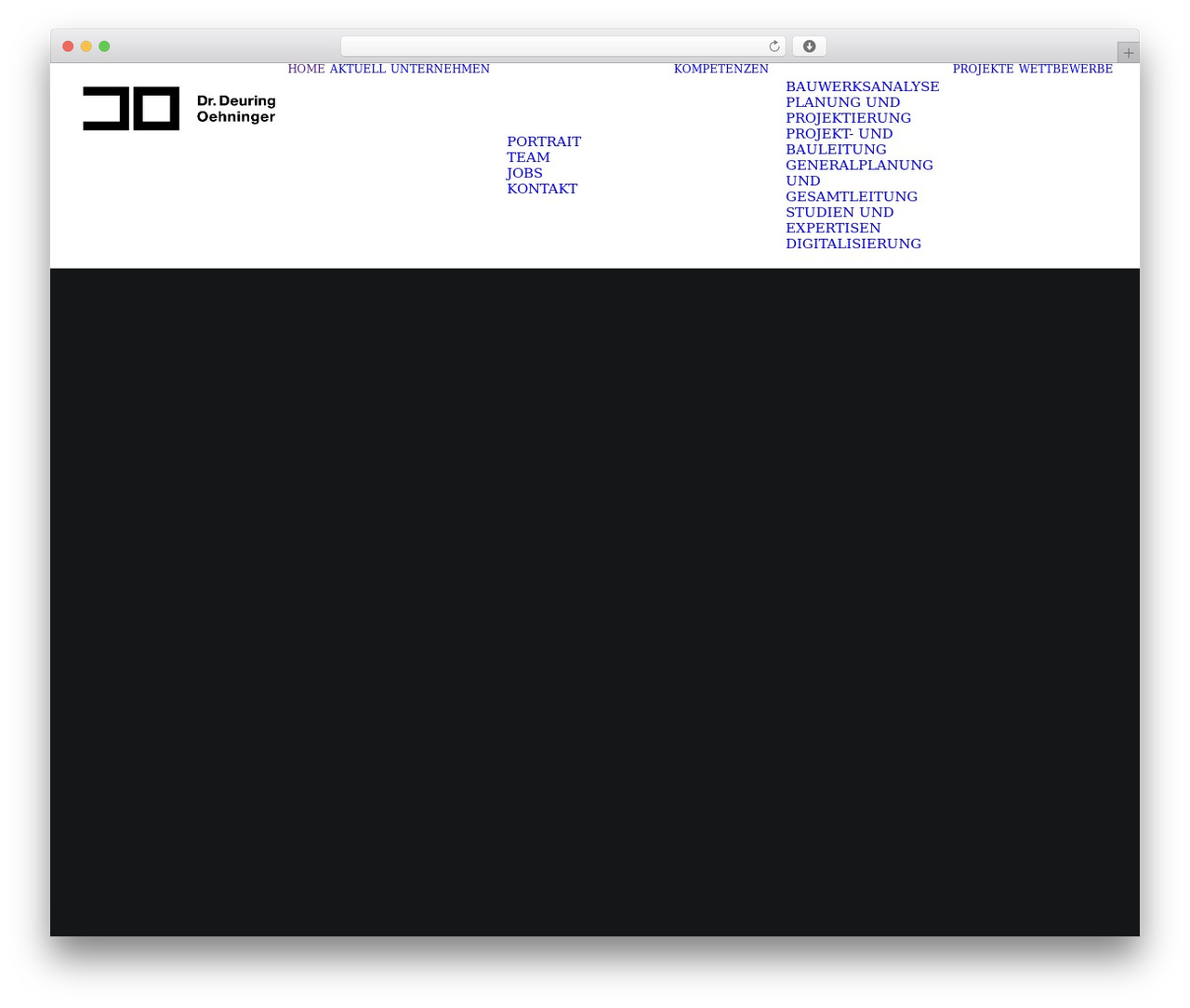Image resolution: width=1190 pixels, height=1008 pixels.
Task: Open the JOBS link
Action: coord(524,173)
